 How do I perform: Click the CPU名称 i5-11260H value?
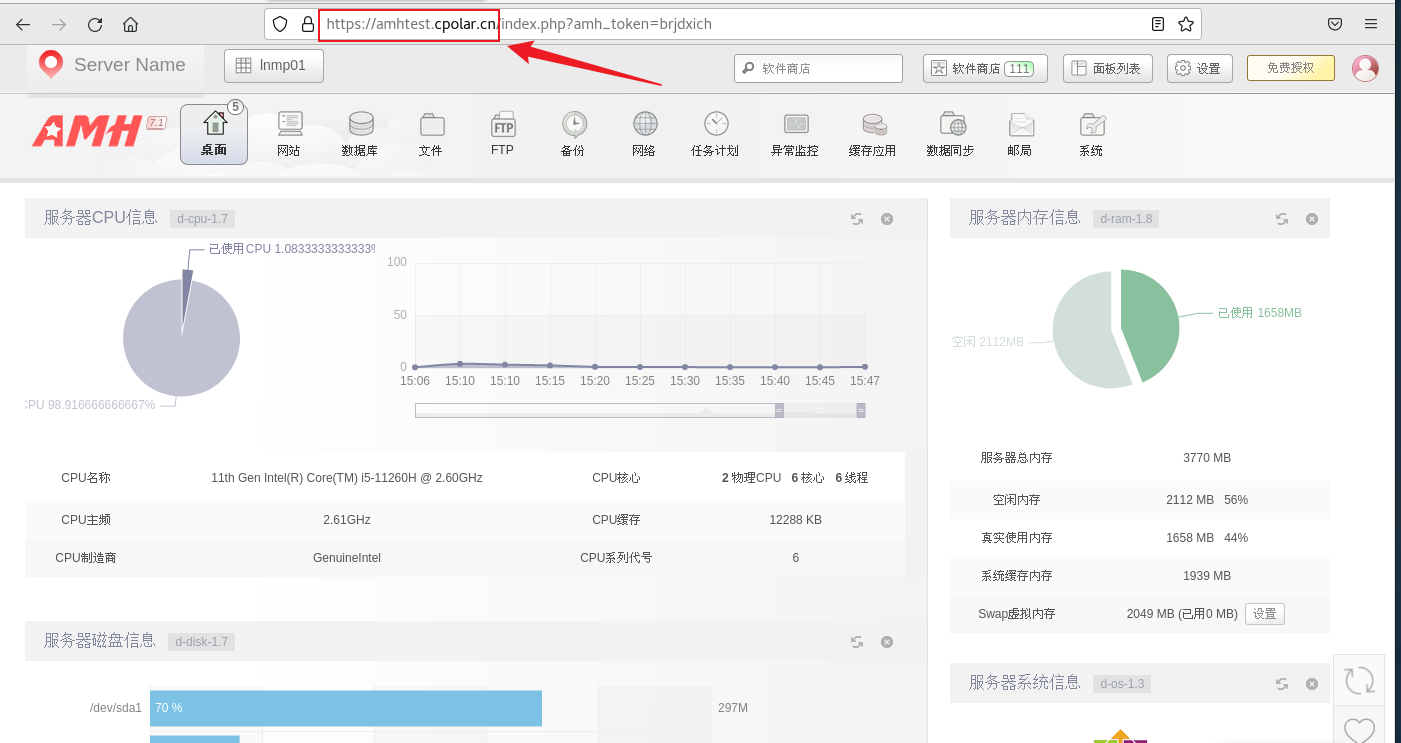(x=347, y=478)
